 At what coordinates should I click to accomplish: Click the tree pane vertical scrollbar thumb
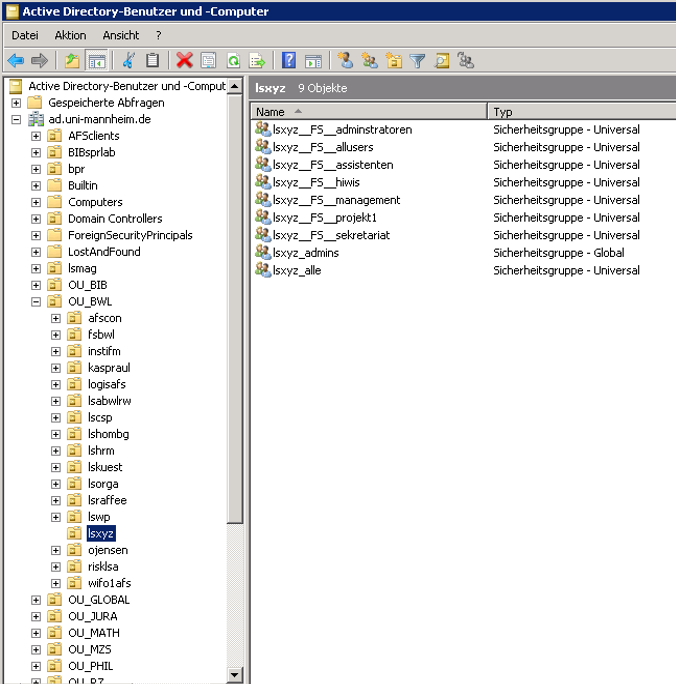[x=235, y=309]
